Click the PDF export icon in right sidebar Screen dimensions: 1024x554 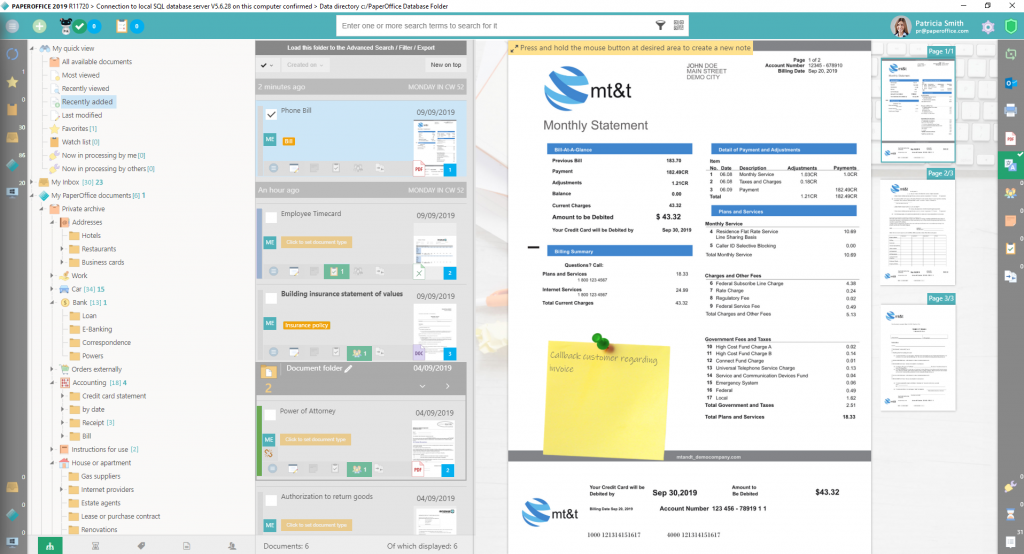(1010, 138)
